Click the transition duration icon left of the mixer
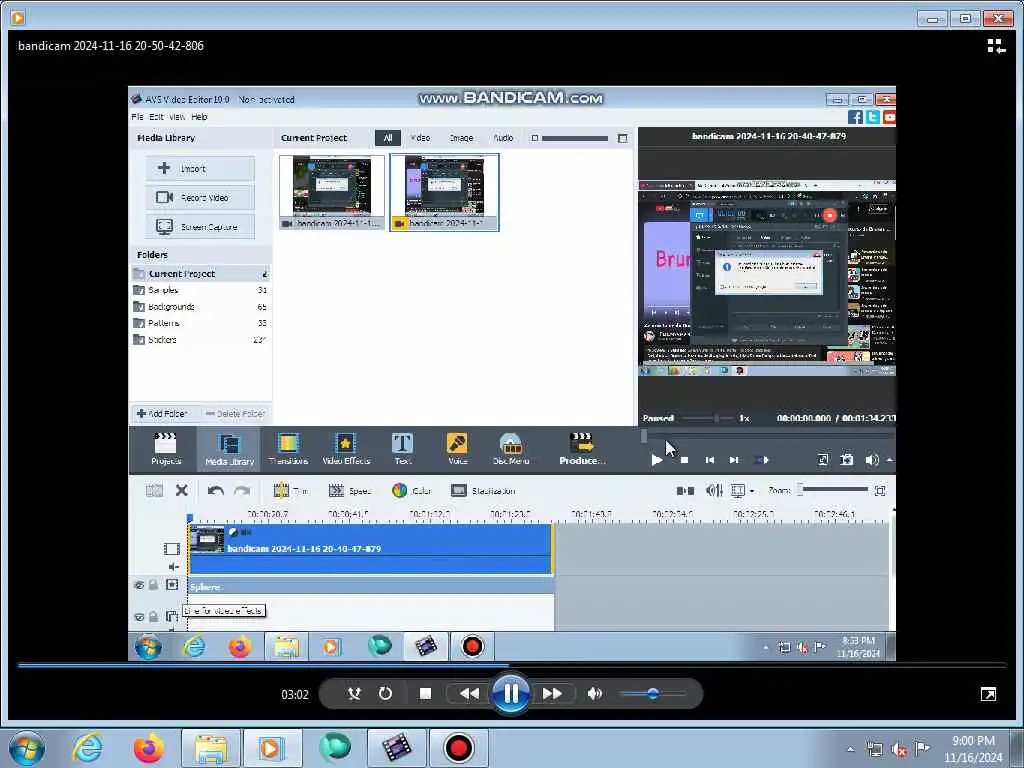Image resolution: width=1024 pixels, height=768 pixels. tap(685, 490)
